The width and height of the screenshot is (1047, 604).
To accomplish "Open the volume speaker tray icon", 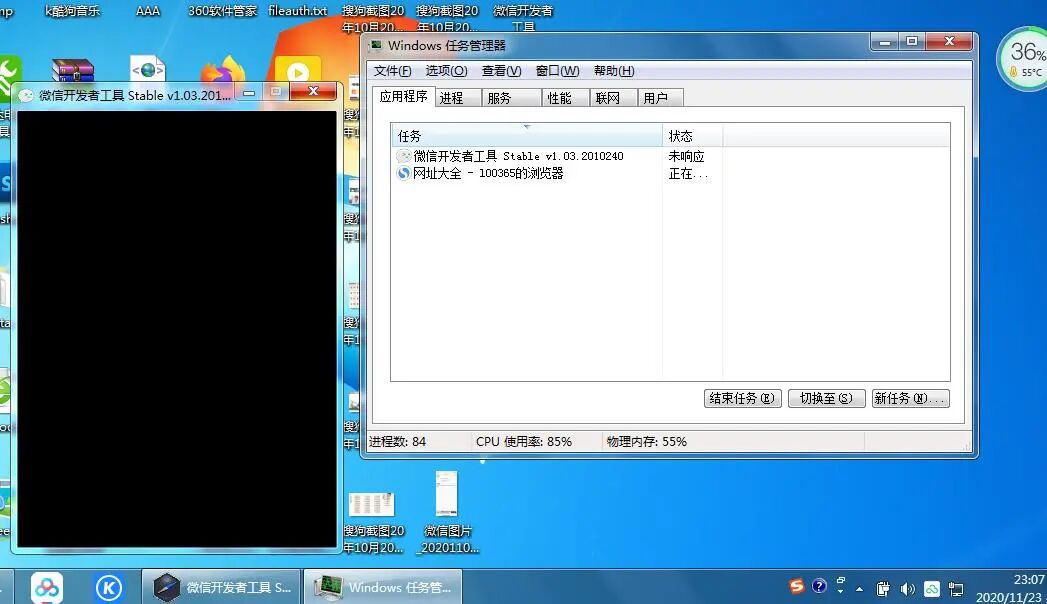I will tap(907, 589).
